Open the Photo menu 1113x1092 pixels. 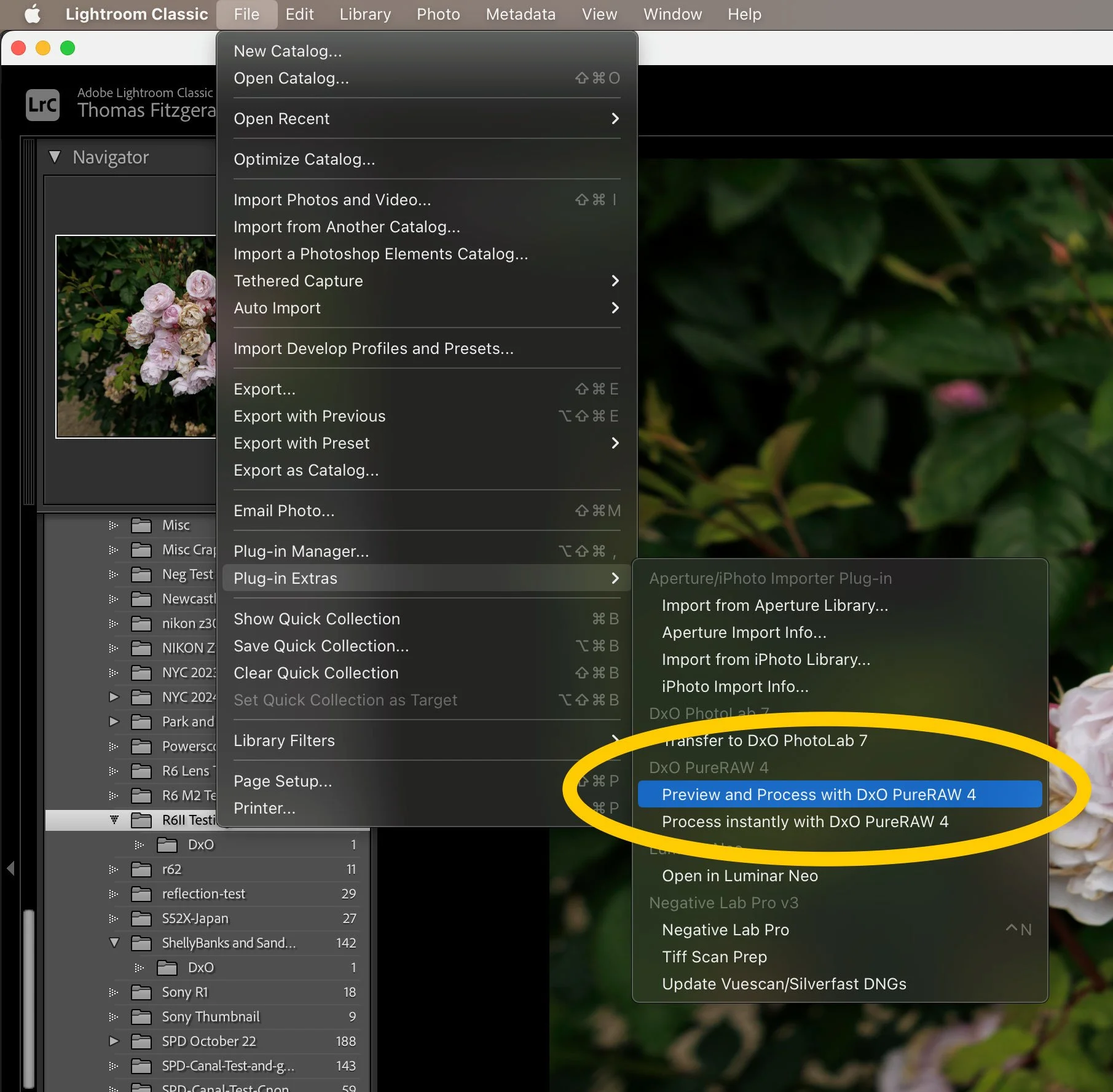438,14
